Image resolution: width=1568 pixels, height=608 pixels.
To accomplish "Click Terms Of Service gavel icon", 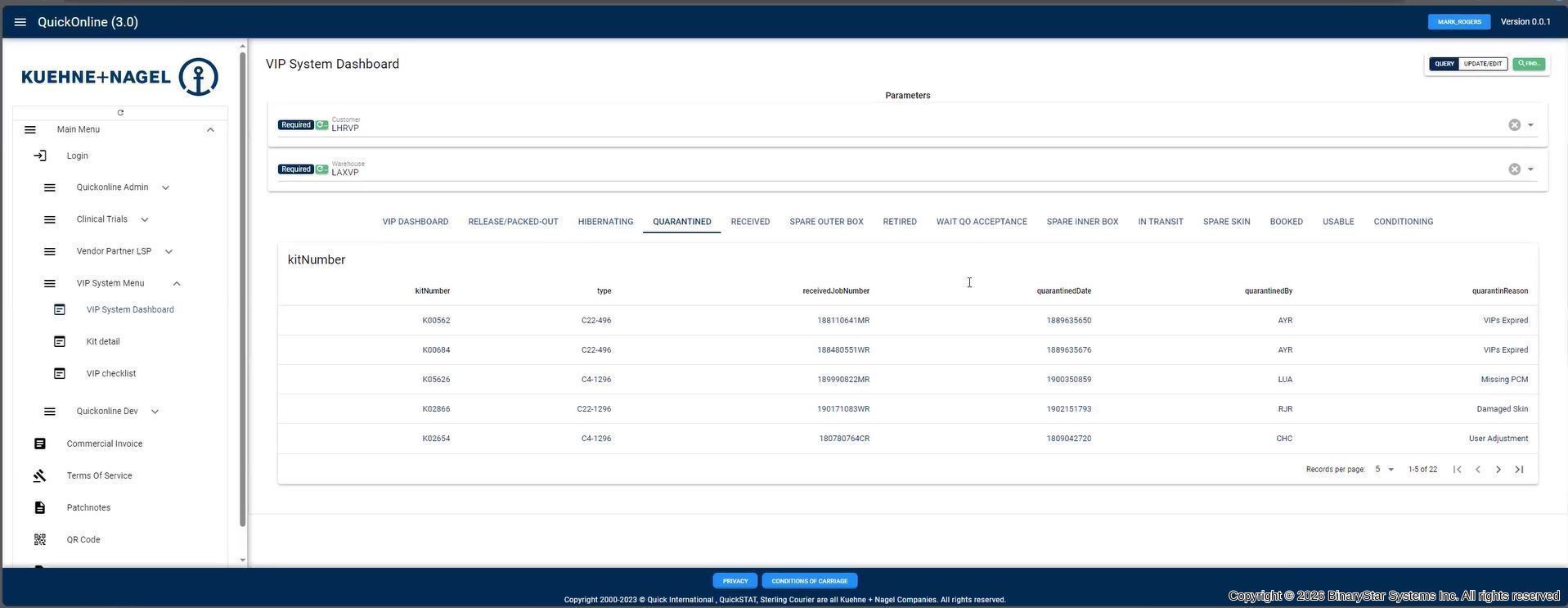I will 40,475.
